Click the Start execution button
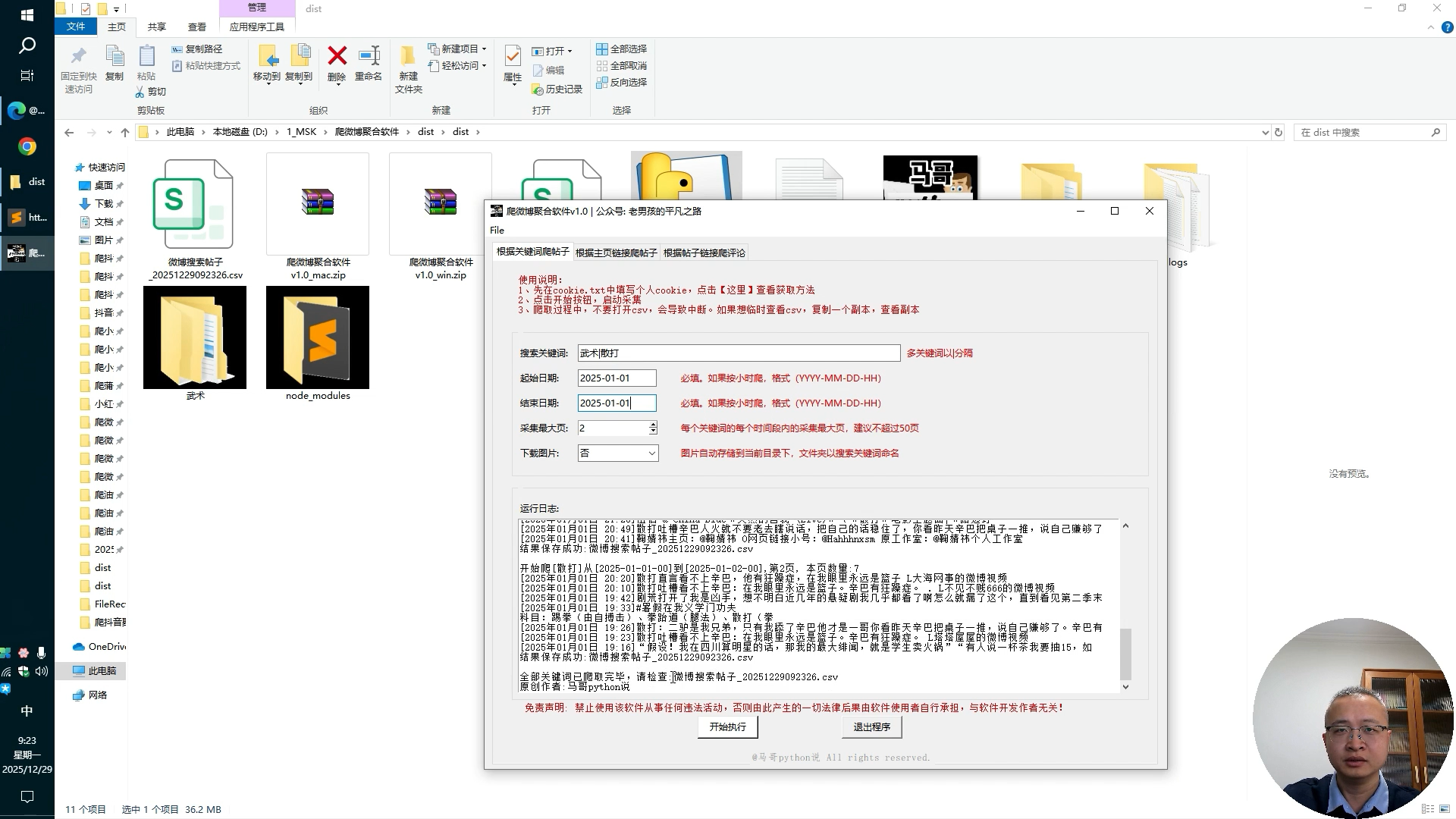Viewport: 1456px width, 819px height. coord(727,726)
